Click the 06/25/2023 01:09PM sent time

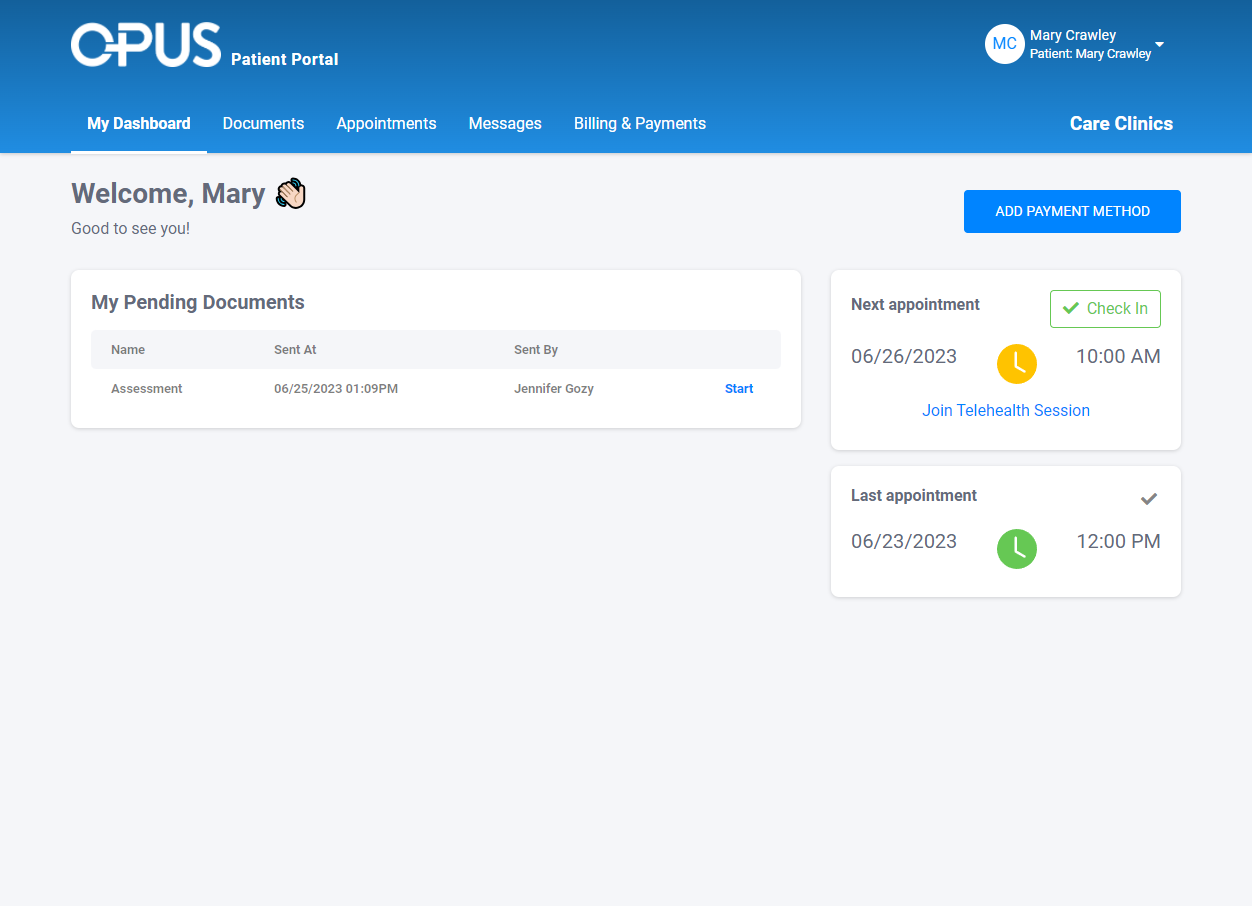tap(336, 389)
